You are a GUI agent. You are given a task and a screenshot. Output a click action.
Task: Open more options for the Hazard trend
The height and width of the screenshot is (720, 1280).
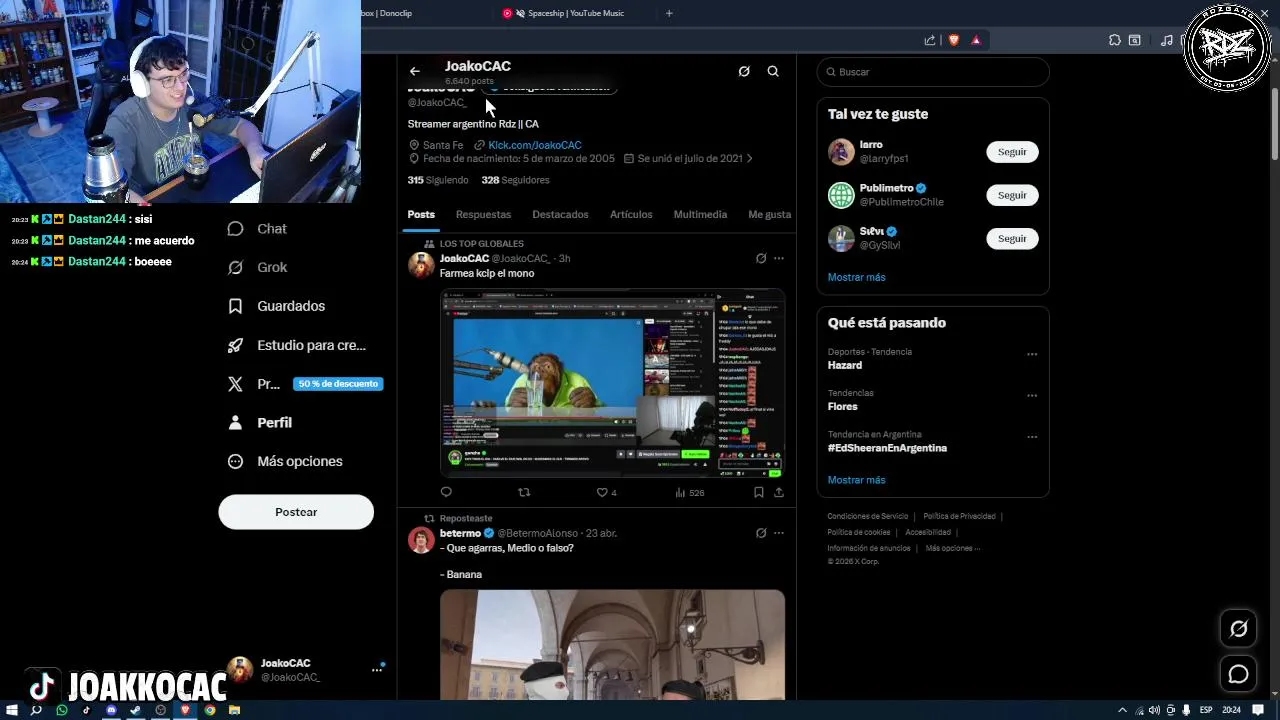1032,354
